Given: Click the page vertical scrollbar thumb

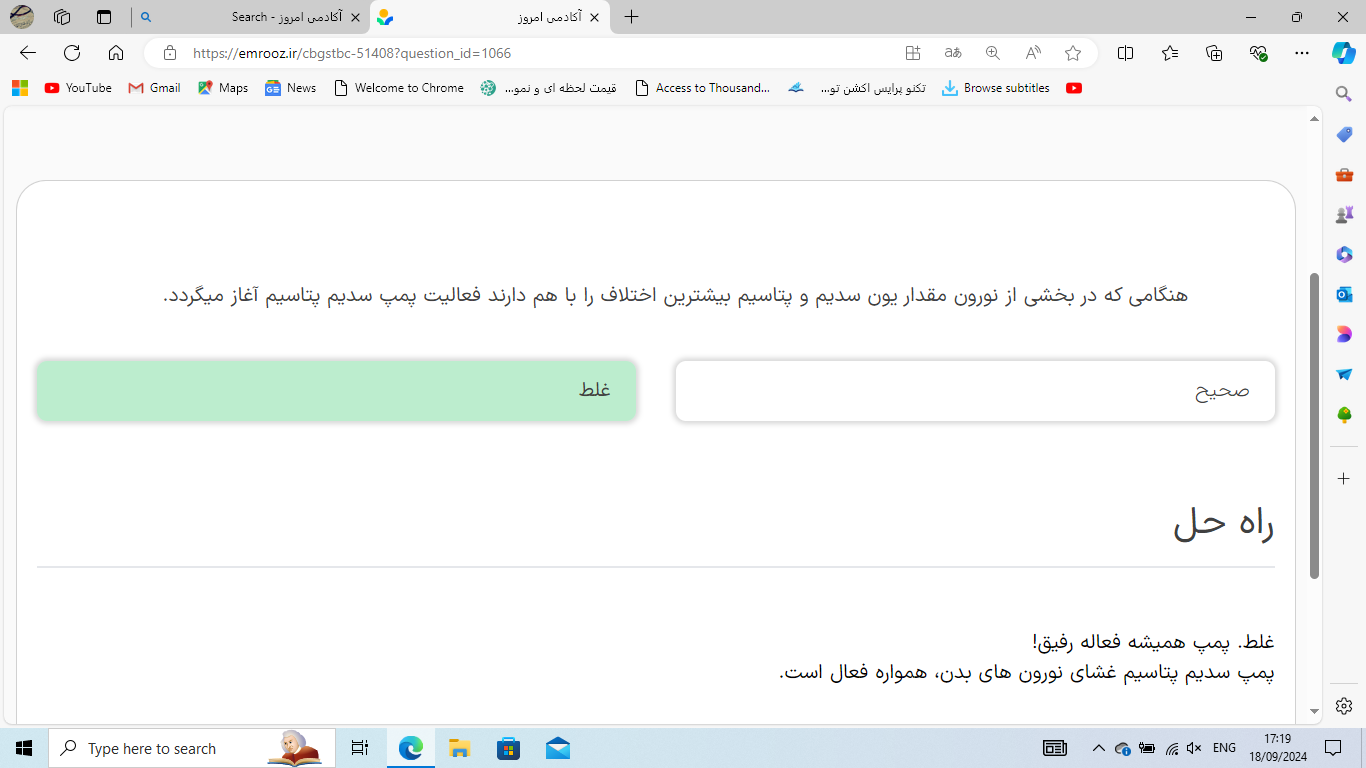Looking at the screenshot, I should click(x=1314, y=425).
